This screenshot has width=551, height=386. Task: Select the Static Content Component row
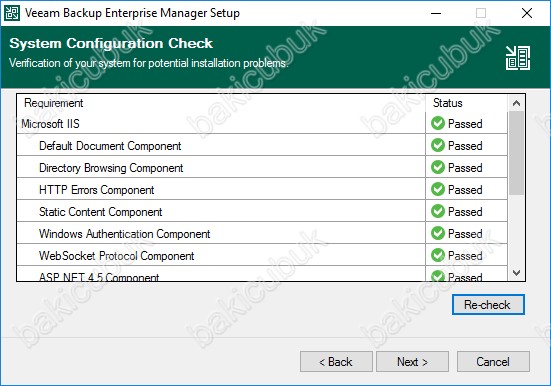[262, 211]
